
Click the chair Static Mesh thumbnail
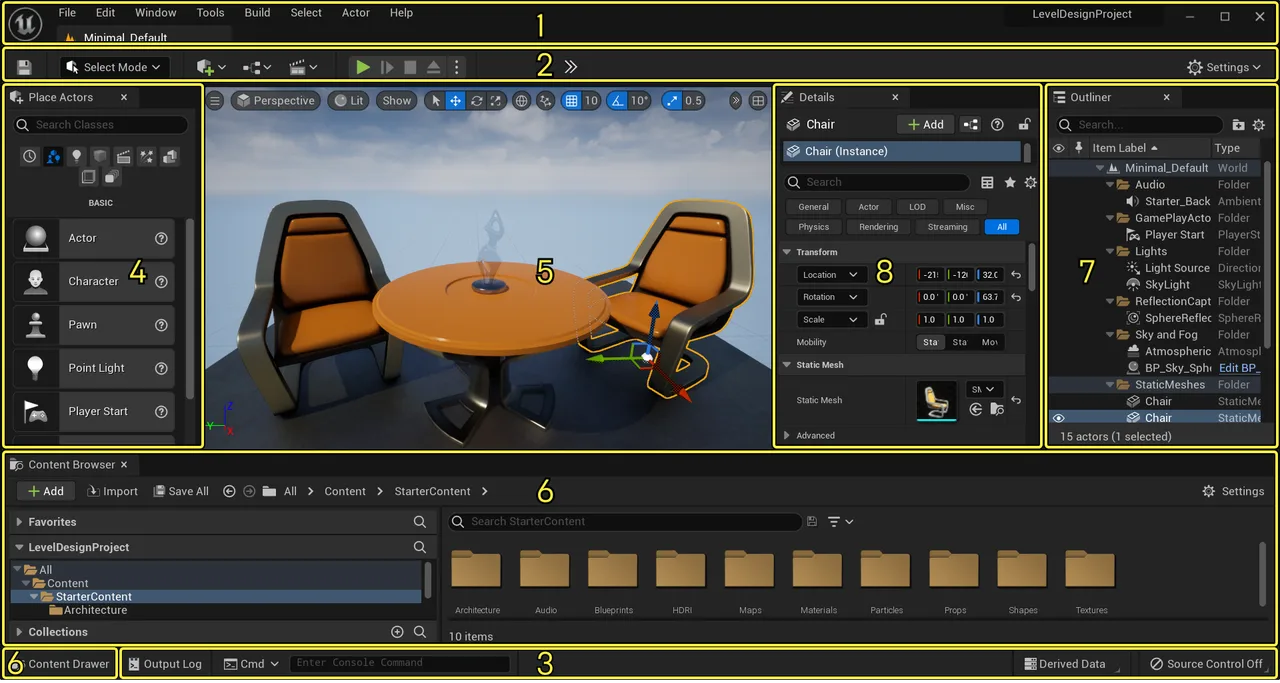coord(937,400)
